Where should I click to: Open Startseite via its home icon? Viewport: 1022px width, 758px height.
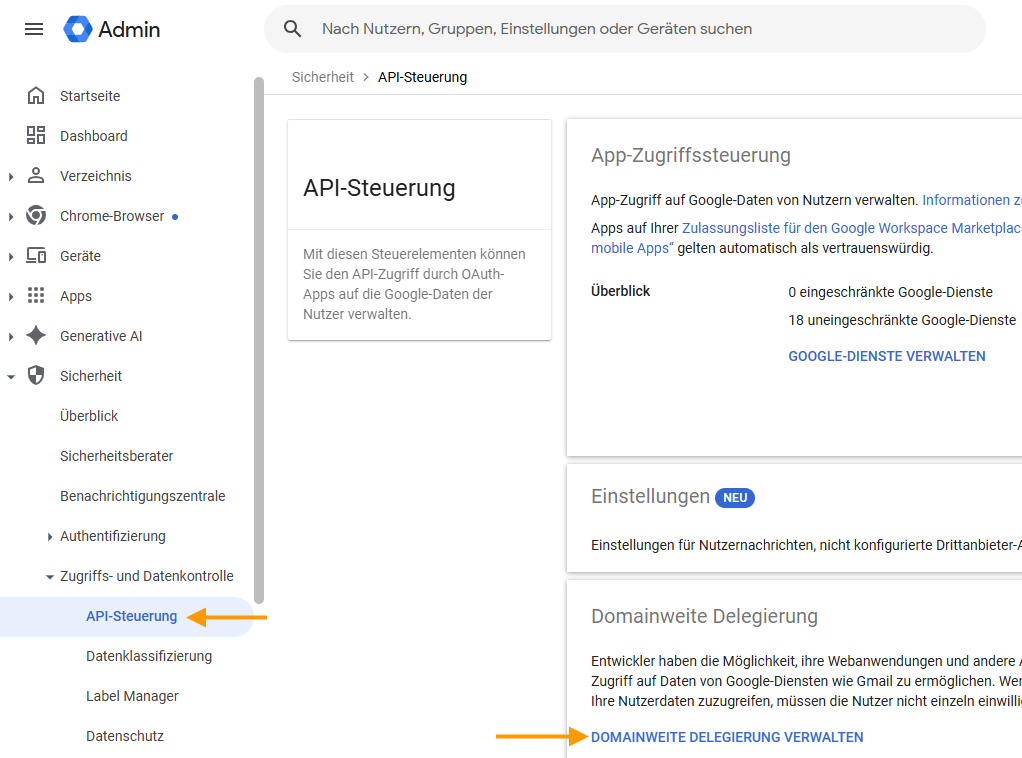(x=36, y=96)
